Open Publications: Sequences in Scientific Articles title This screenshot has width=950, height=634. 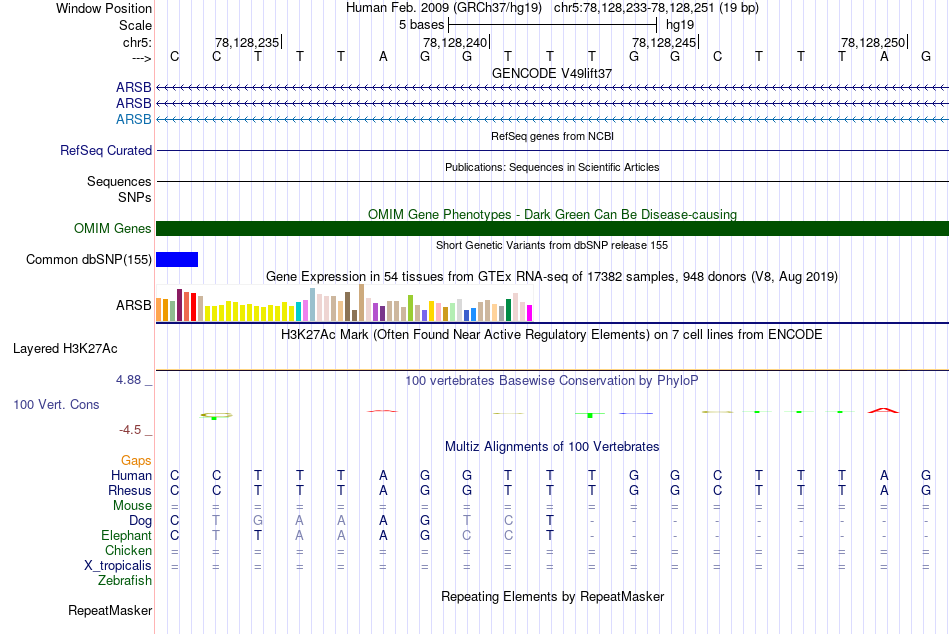coord(552,167)
